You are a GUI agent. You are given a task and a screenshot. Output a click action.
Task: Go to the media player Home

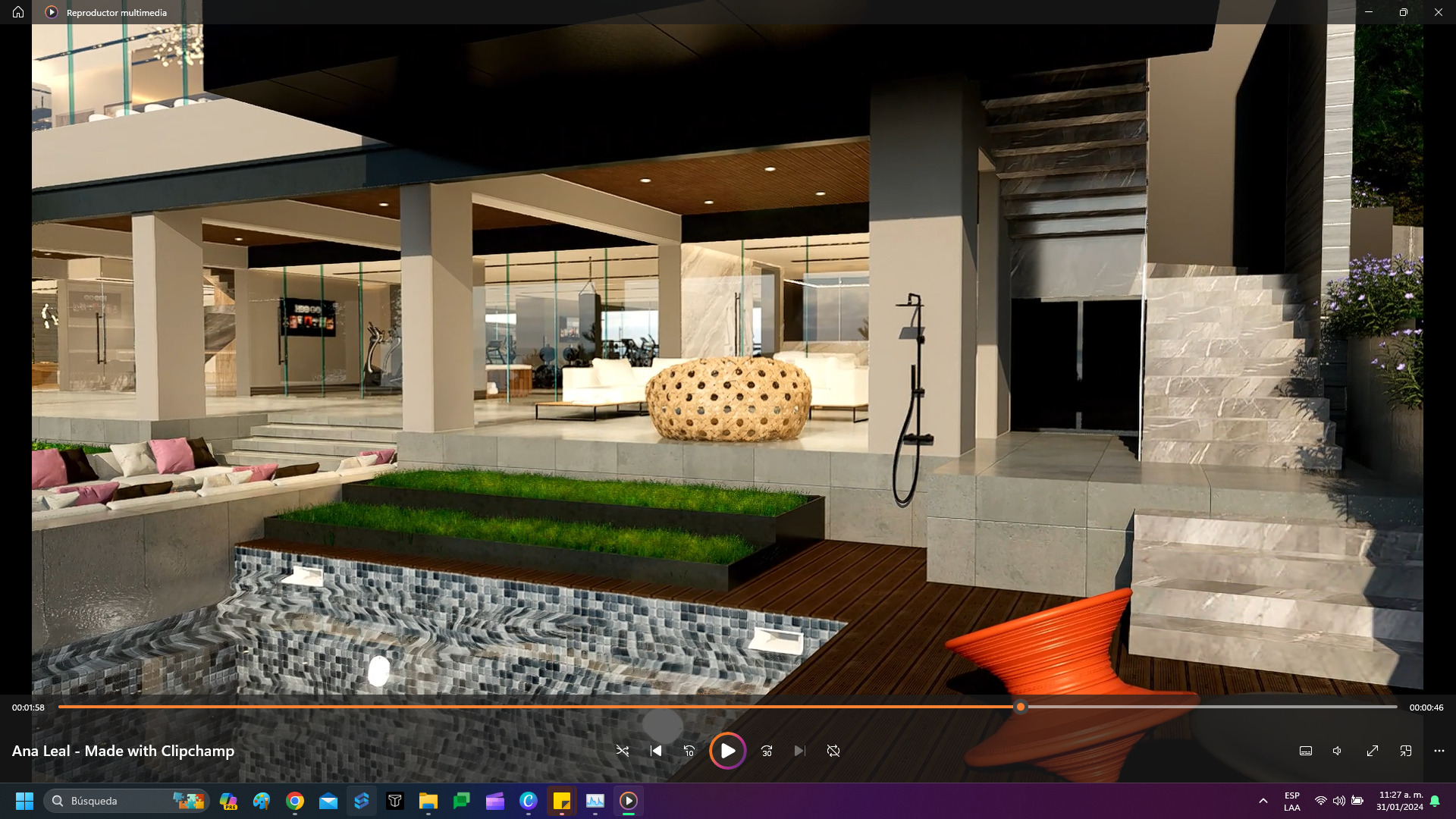click(18, 12)
